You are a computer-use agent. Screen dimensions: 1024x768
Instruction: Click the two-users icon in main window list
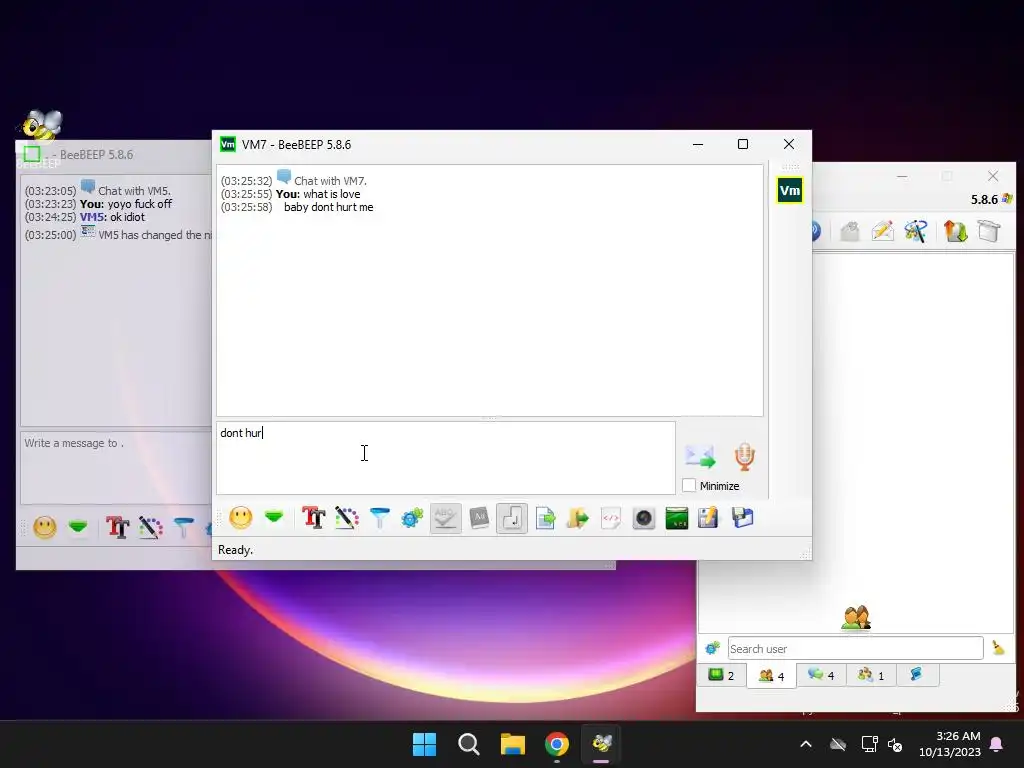point(856,618)
